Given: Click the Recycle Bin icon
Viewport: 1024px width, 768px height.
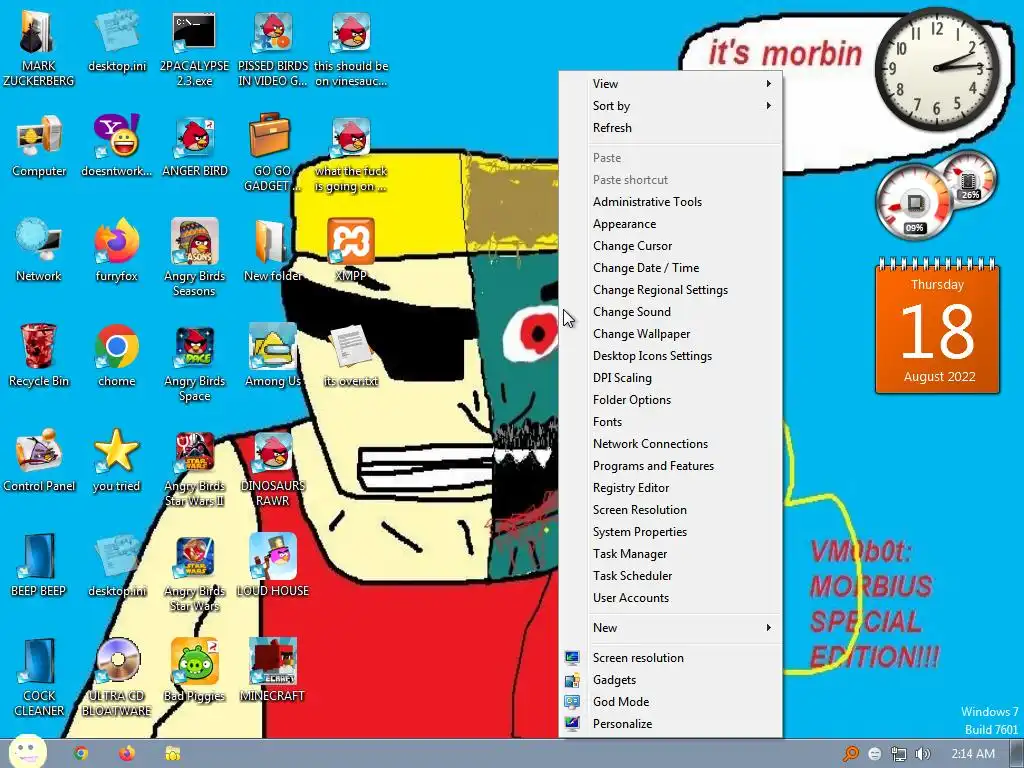Looking at the screenshot, I should [39, 356].
